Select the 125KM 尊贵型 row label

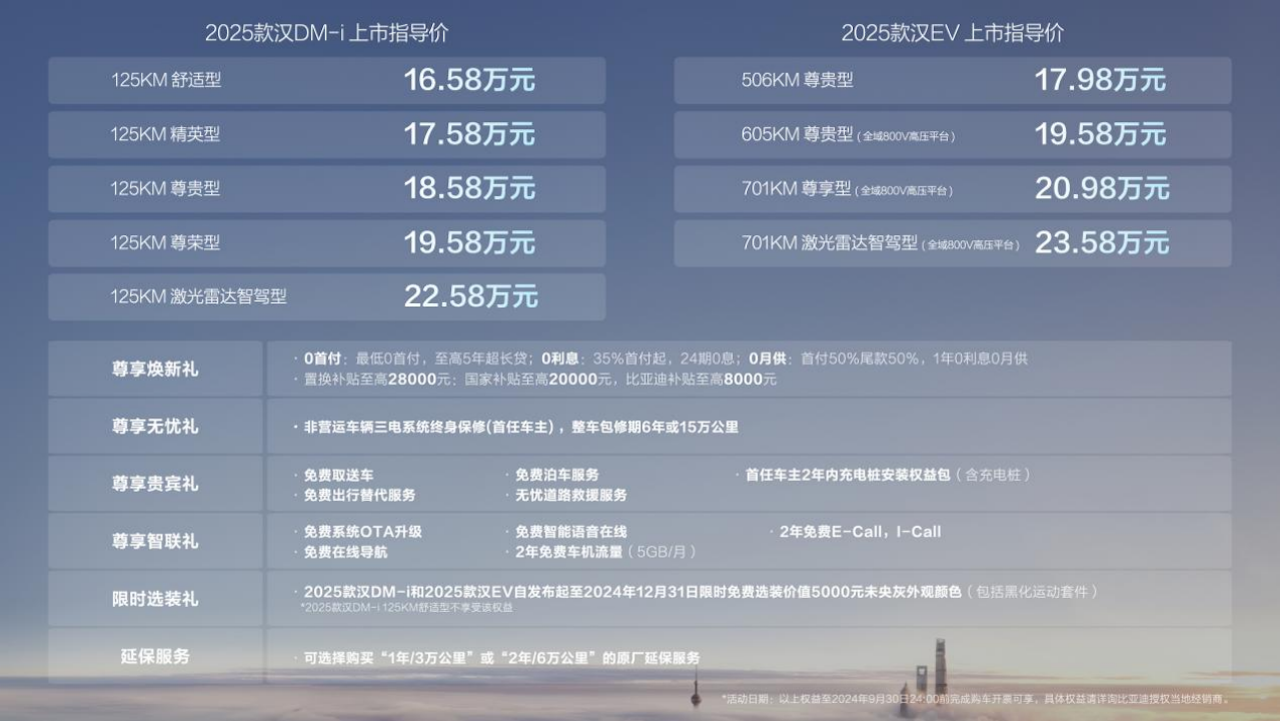(x=165, y=188)
